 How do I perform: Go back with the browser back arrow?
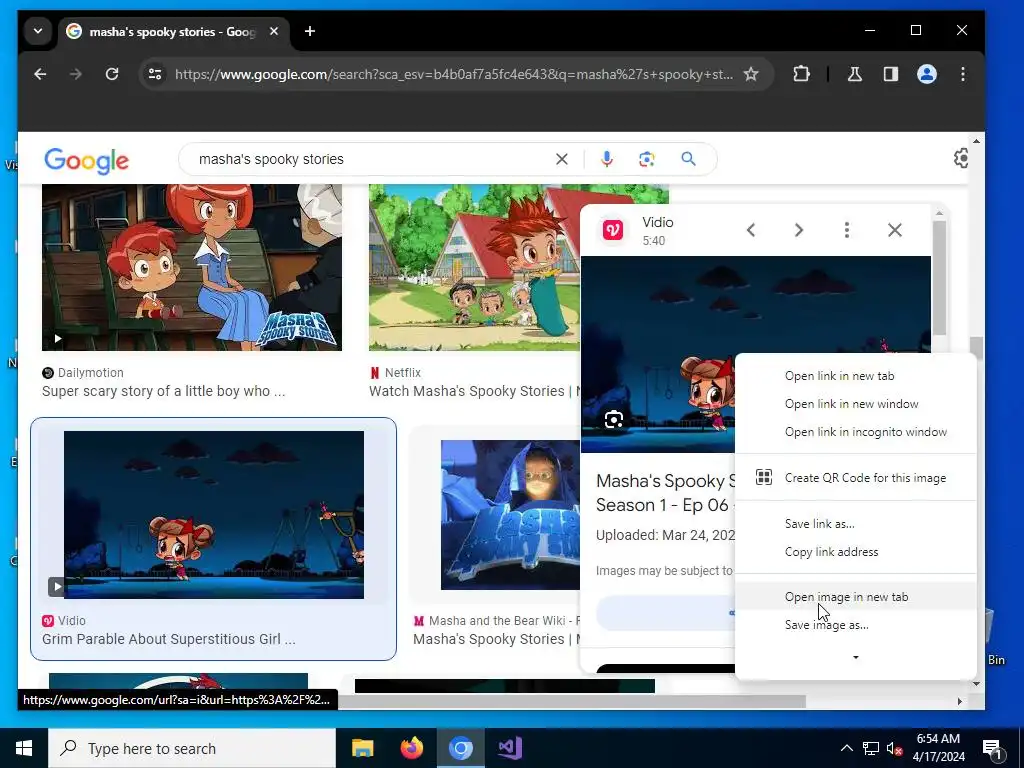tap(40, 74)
